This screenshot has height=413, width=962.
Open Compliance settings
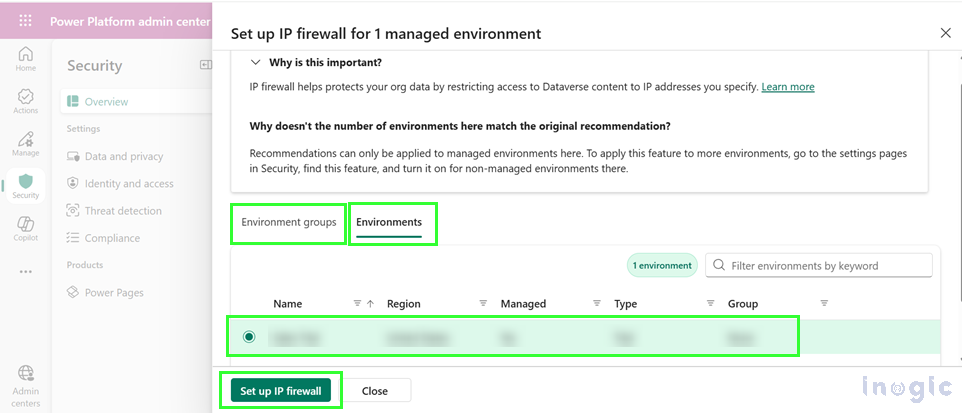pos(103,238)
